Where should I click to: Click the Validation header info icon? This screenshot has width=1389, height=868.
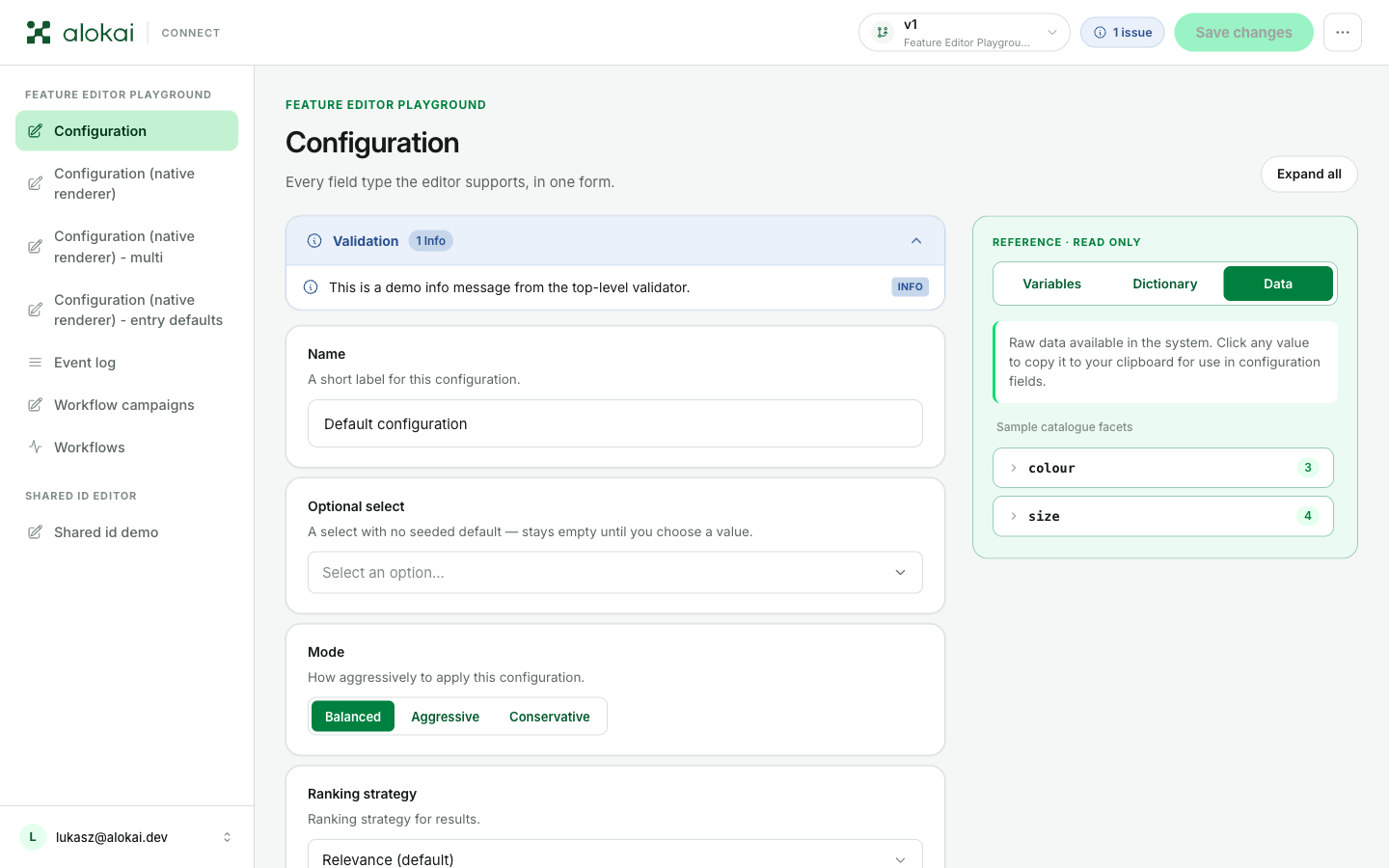tap(314, 241)
